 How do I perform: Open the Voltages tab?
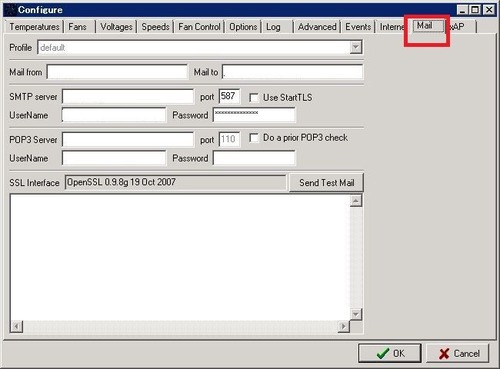[116, 27]
